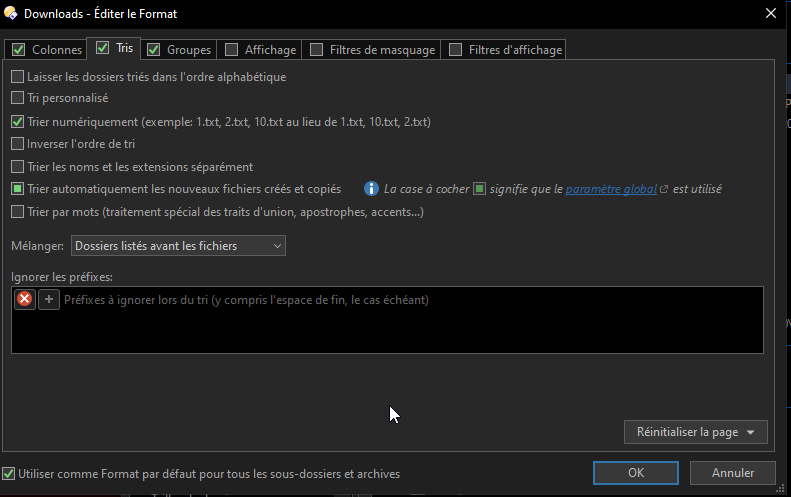
Task: Click the Directory Opus icon in title bar
Action: (x=11, y=14)
